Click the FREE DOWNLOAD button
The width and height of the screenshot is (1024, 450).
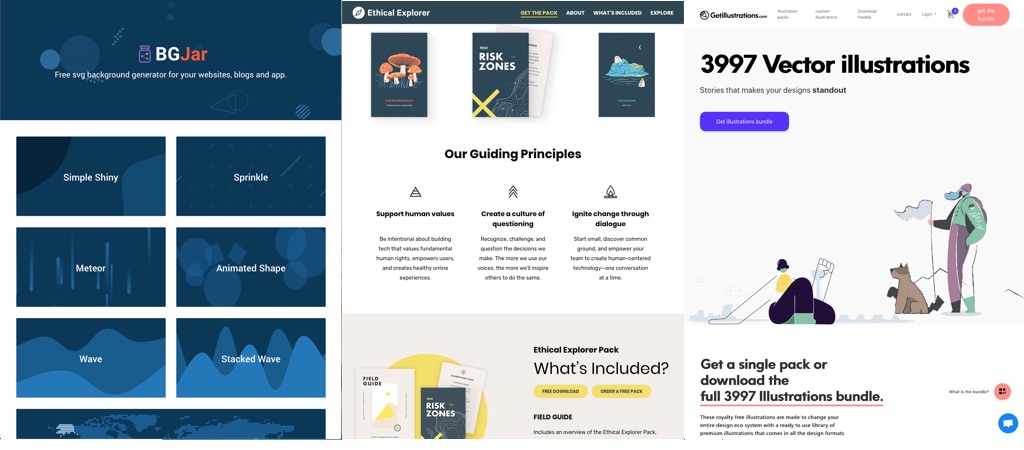coord(560,391)
